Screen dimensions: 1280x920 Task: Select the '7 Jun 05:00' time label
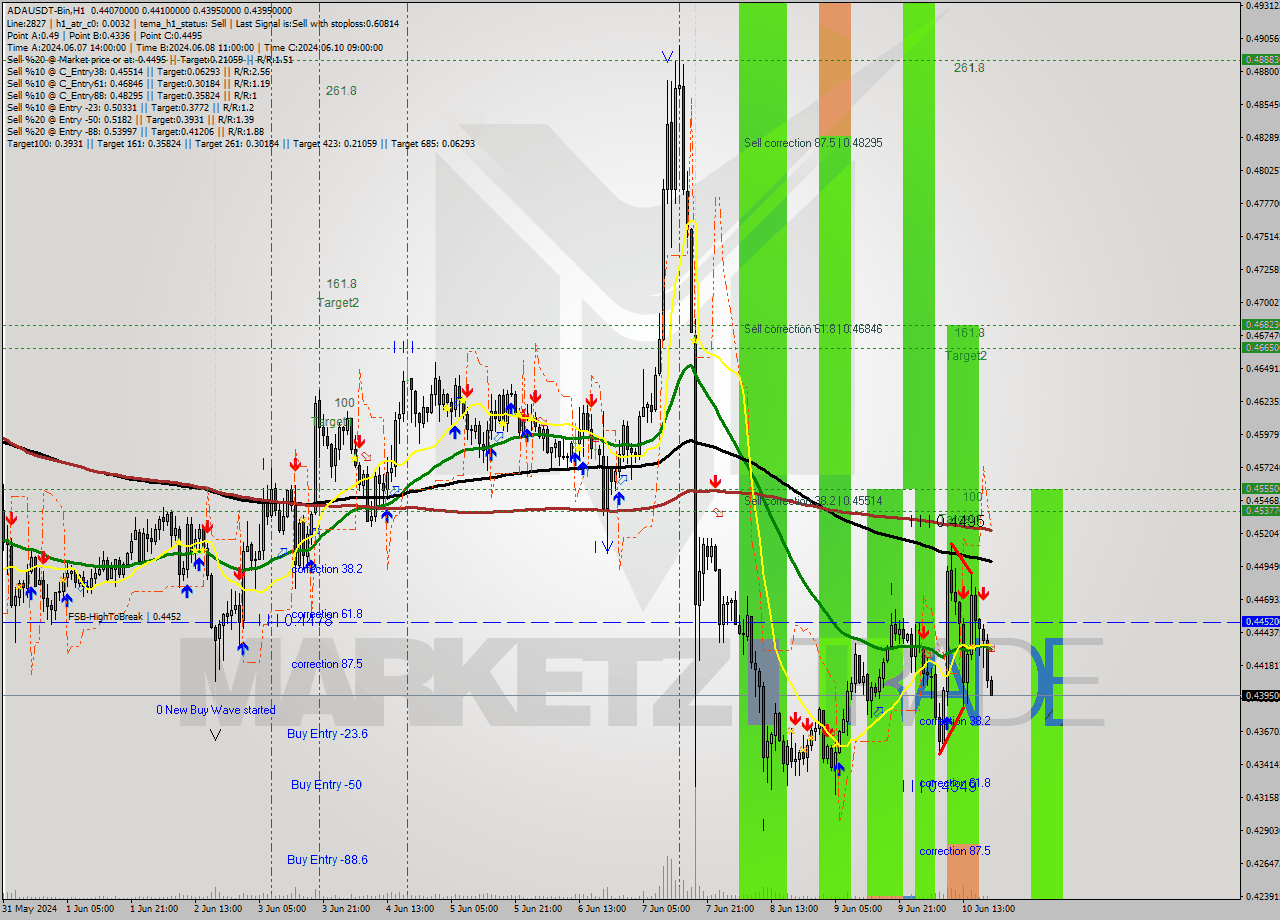tap(665, 909)
